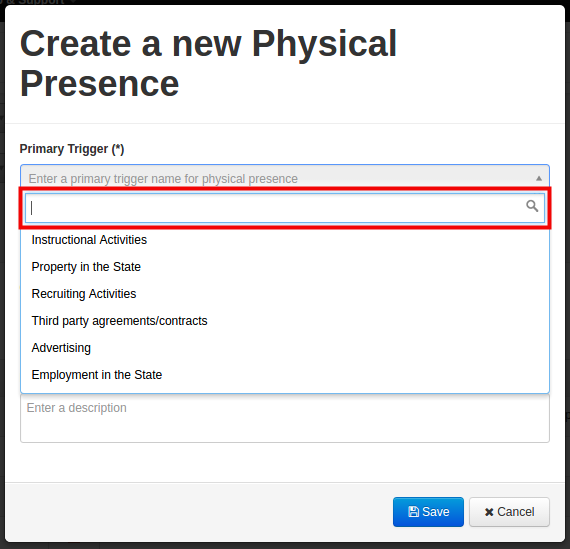Cancel the physical presence dialog

coord(509,512)
